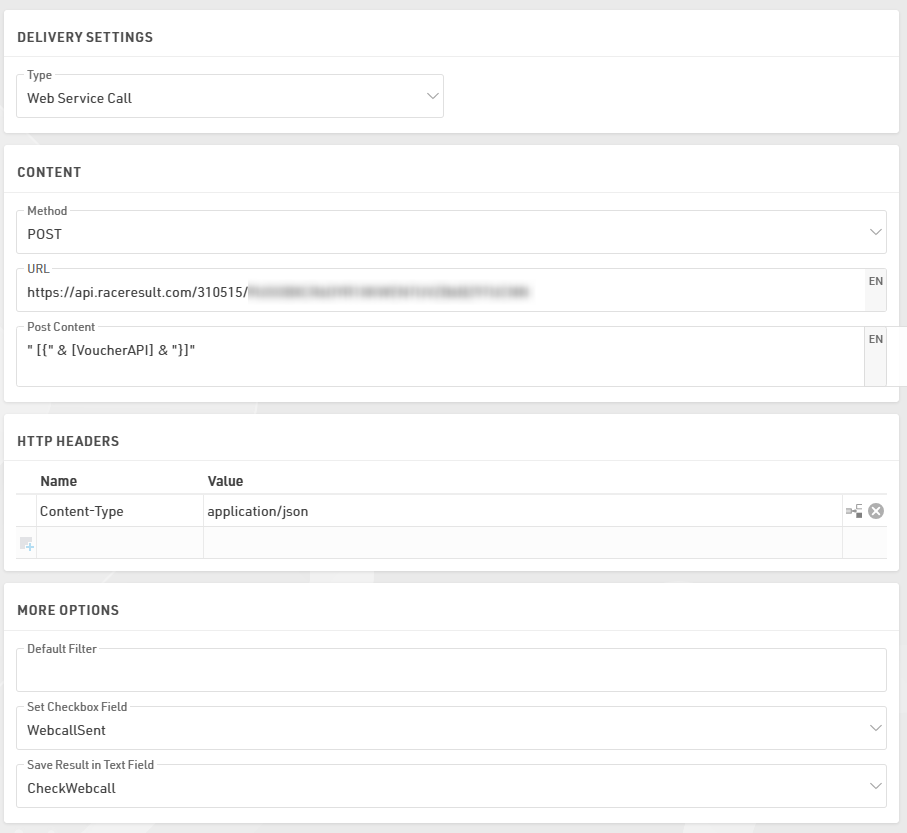Click the EN language badge beside Post Content
Image resolution: width=907 pixels, height=833 pixels.
[x=875, y=340]
